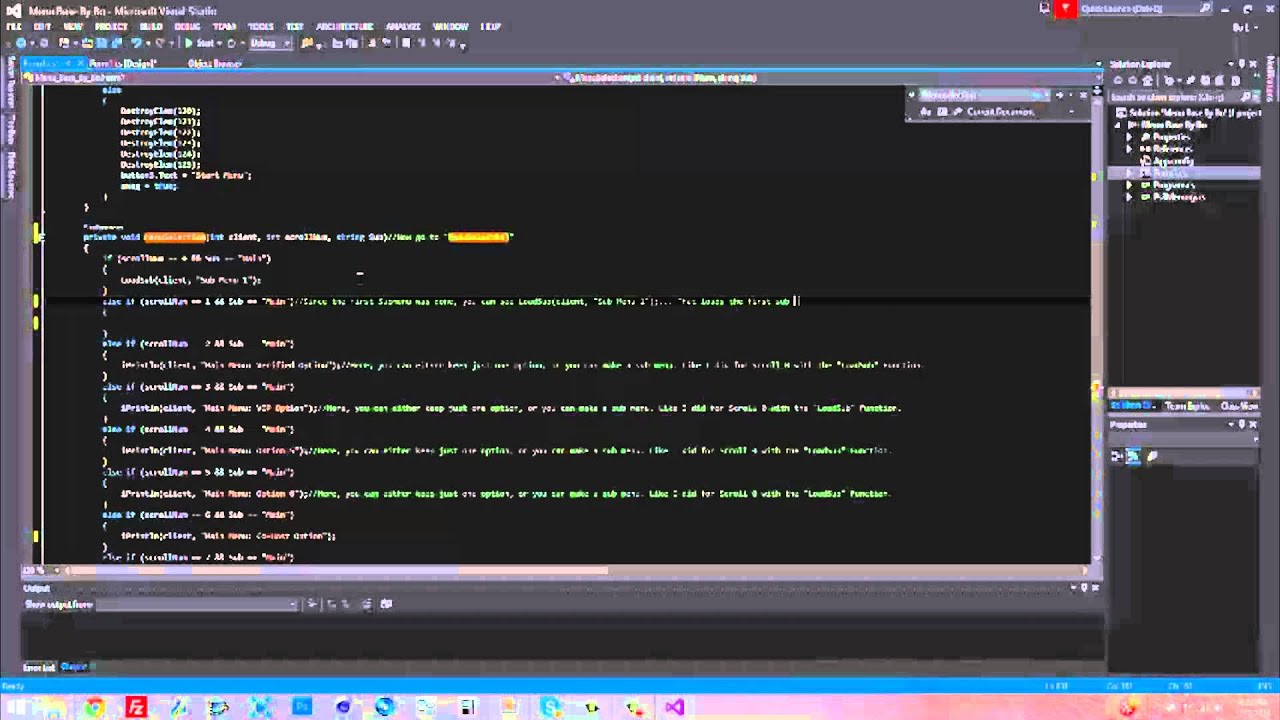Expand the Properties node in Solution Explorer

coord(1130,137)
